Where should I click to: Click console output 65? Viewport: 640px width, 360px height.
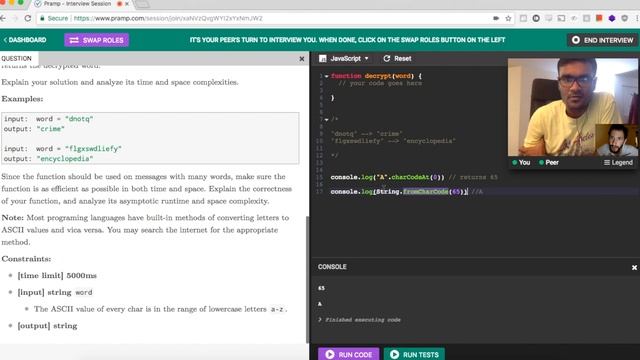coord(321,288)
